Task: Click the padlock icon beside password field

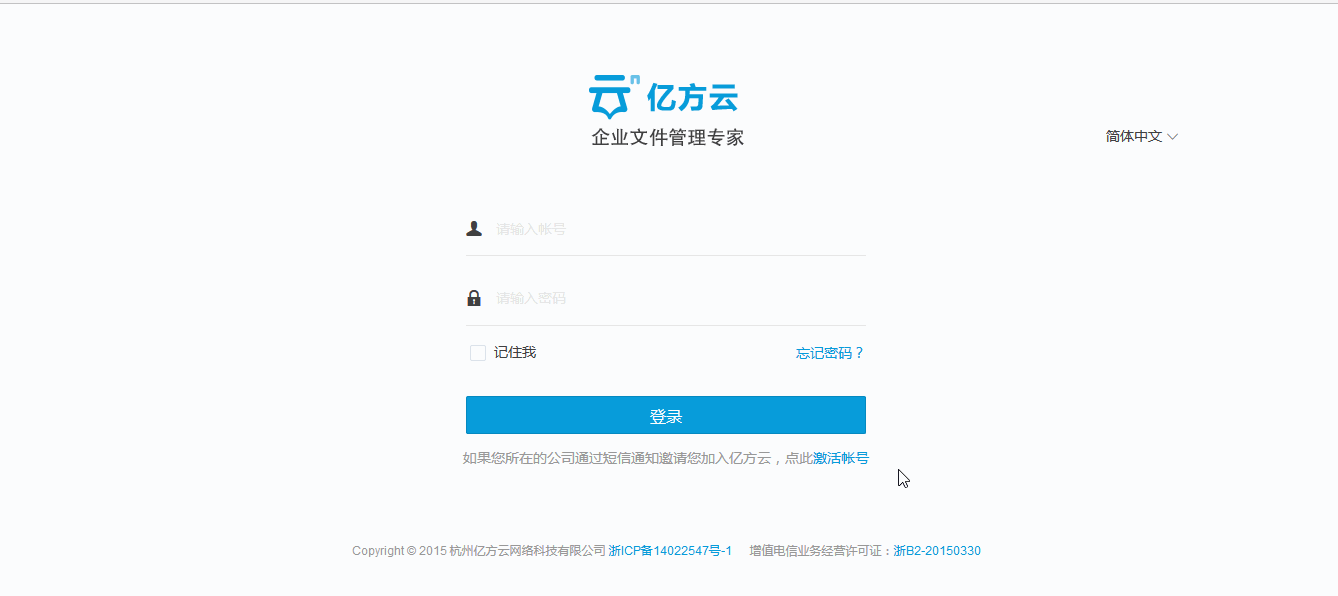Action: point(474,298)
